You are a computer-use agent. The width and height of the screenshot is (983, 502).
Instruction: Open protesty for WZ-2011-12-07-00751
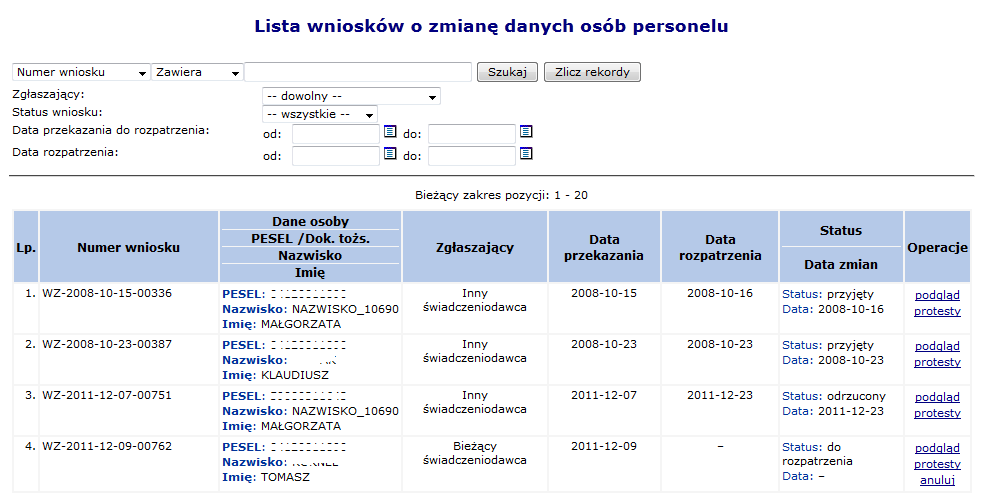[x=937, y=414]
